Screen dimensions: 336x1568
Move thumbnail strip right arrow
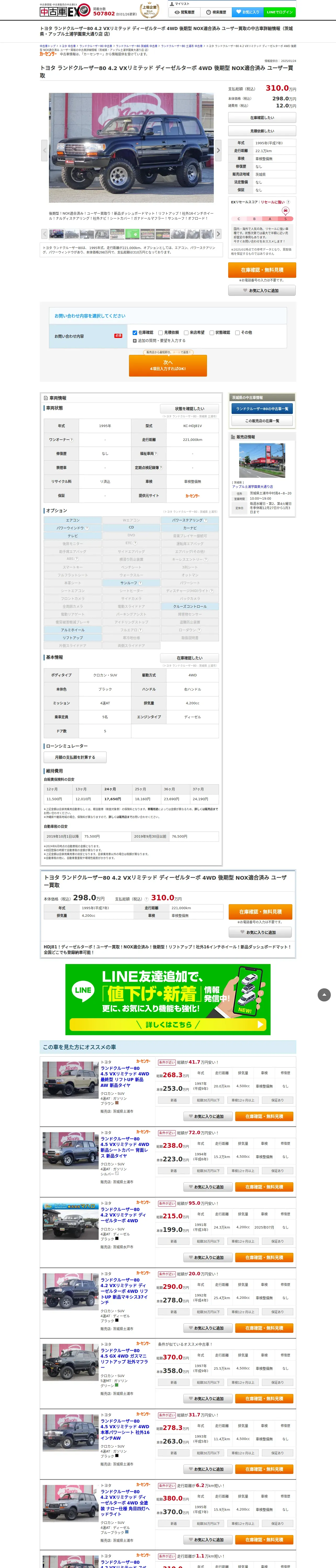(218, 234)
